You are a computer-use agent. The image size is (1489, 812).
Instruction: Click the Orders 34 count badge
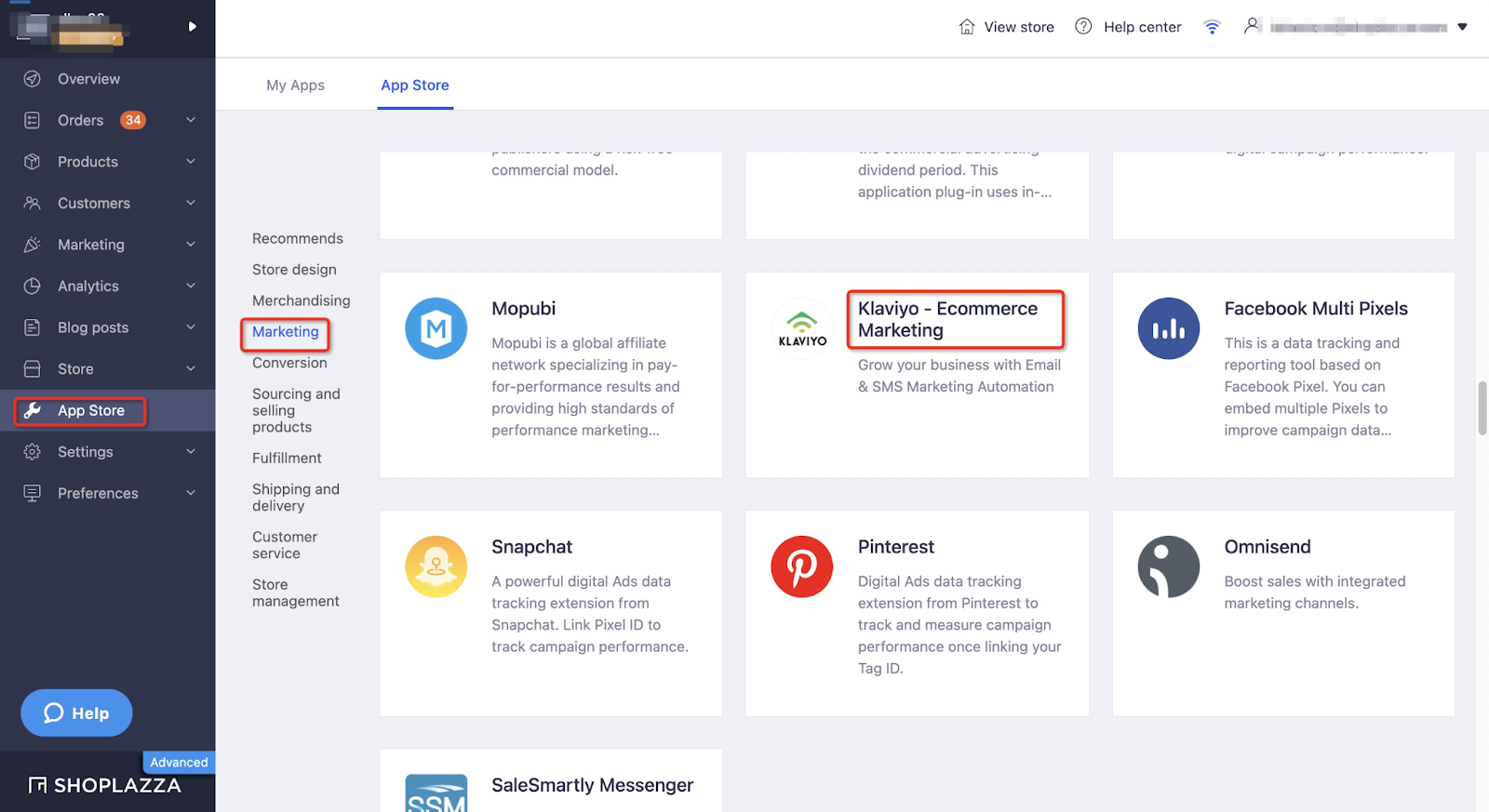click(133, 120)
